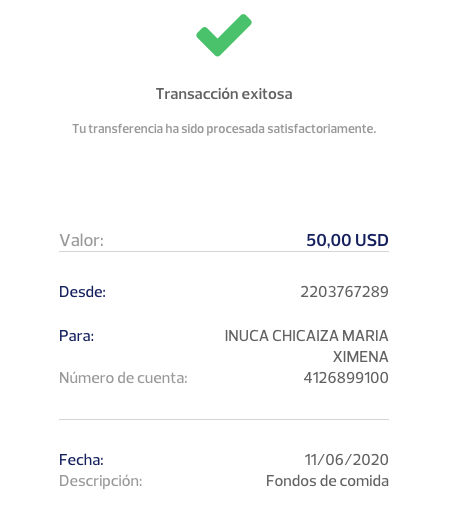Click the Desde label
Image resolution: width=474 pixels, height=506 pixels.
(x=82, y=292)
